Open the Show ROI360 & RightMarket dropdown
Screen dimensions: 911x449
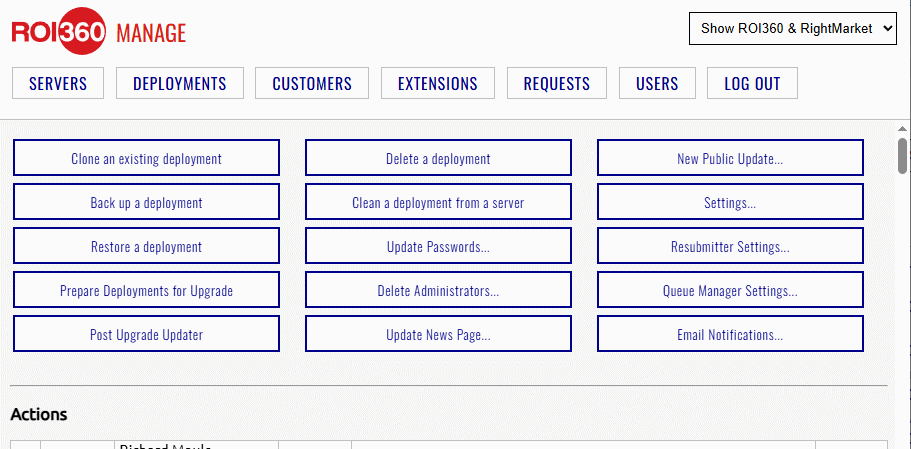pos(793,29)
